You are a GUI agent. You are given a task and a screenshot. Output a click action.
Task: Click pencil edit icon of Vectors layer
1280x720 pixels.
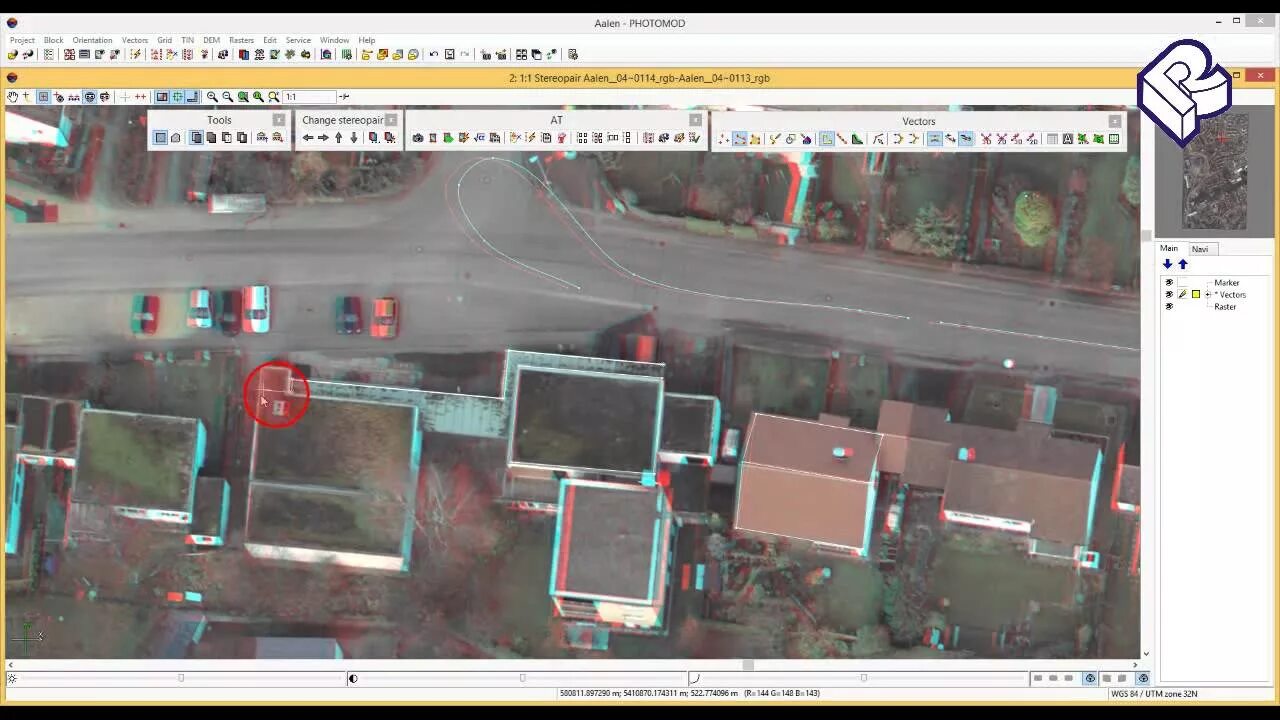click(1182, 295)
